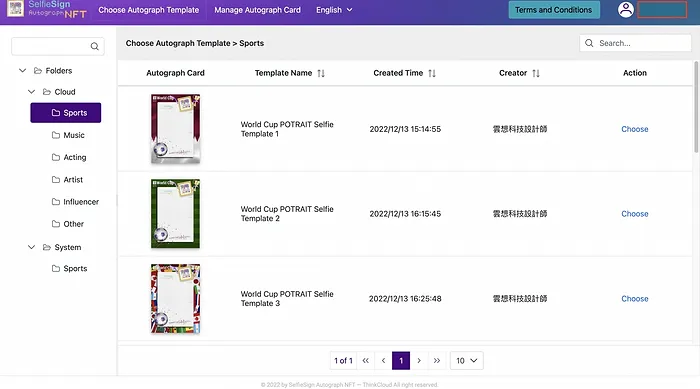This screenshot has height=389, width=700.
Task: Choose World Cup POTRAIT Selfie Template 2
Action: (634, 214)
